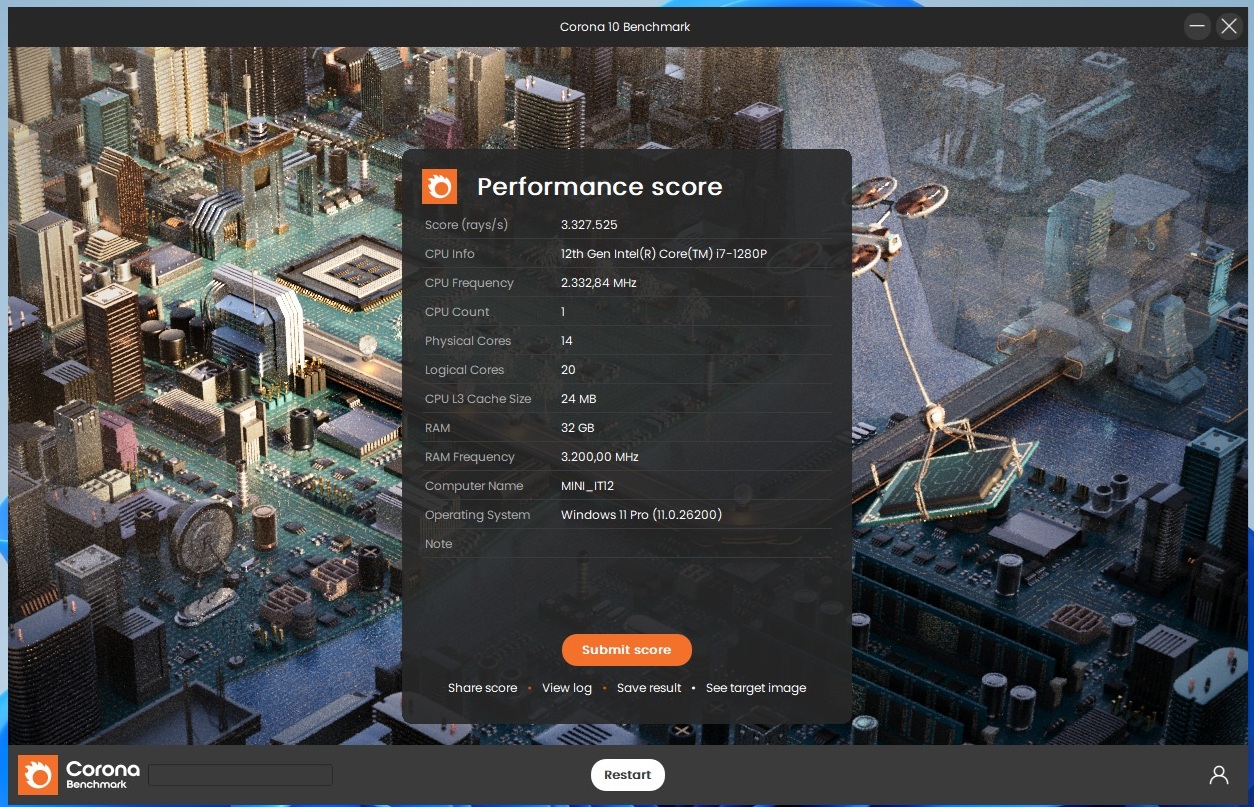Open the user account profile icon

click(1218, 775)
